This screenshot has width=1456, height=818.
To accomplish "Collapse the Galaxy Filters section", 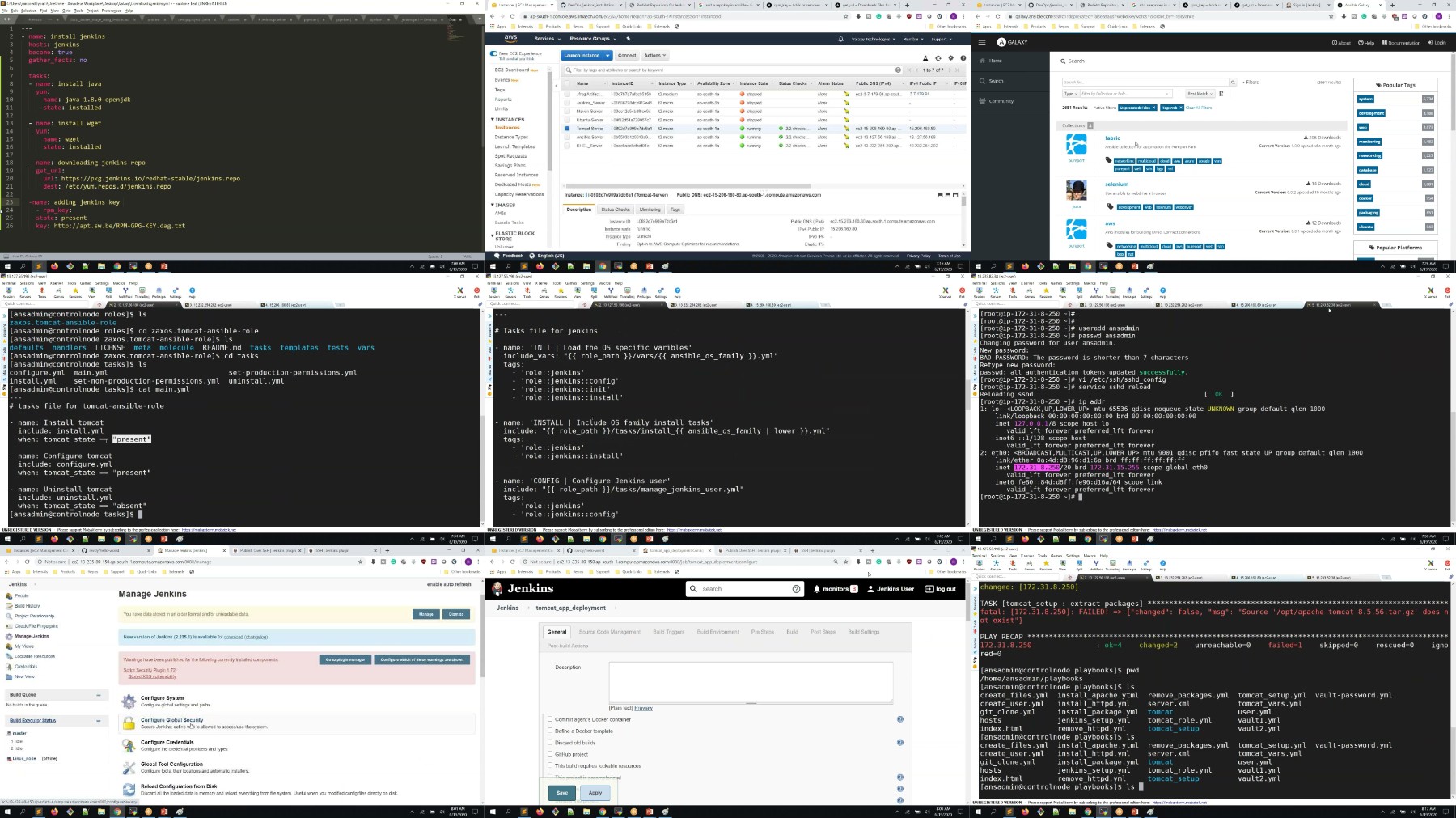I will pos(1251,82).
